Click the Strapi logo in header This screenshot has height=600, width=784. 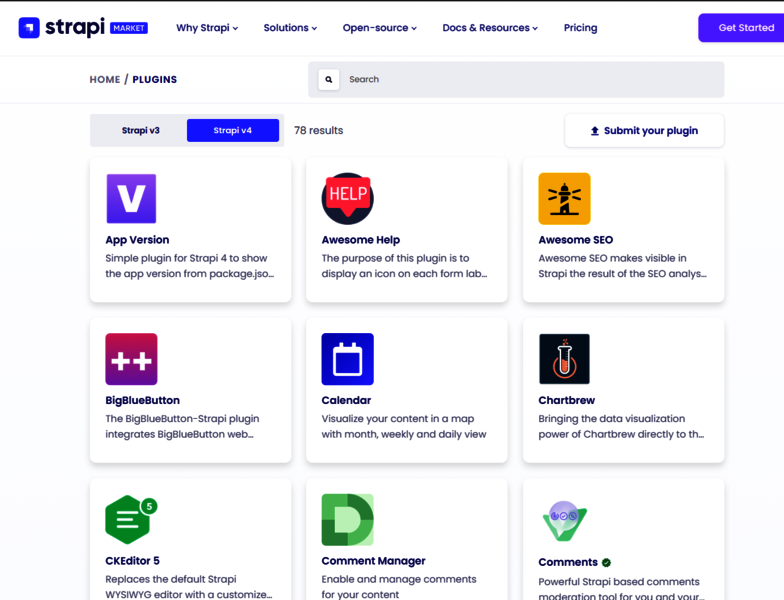pos(62,28)
